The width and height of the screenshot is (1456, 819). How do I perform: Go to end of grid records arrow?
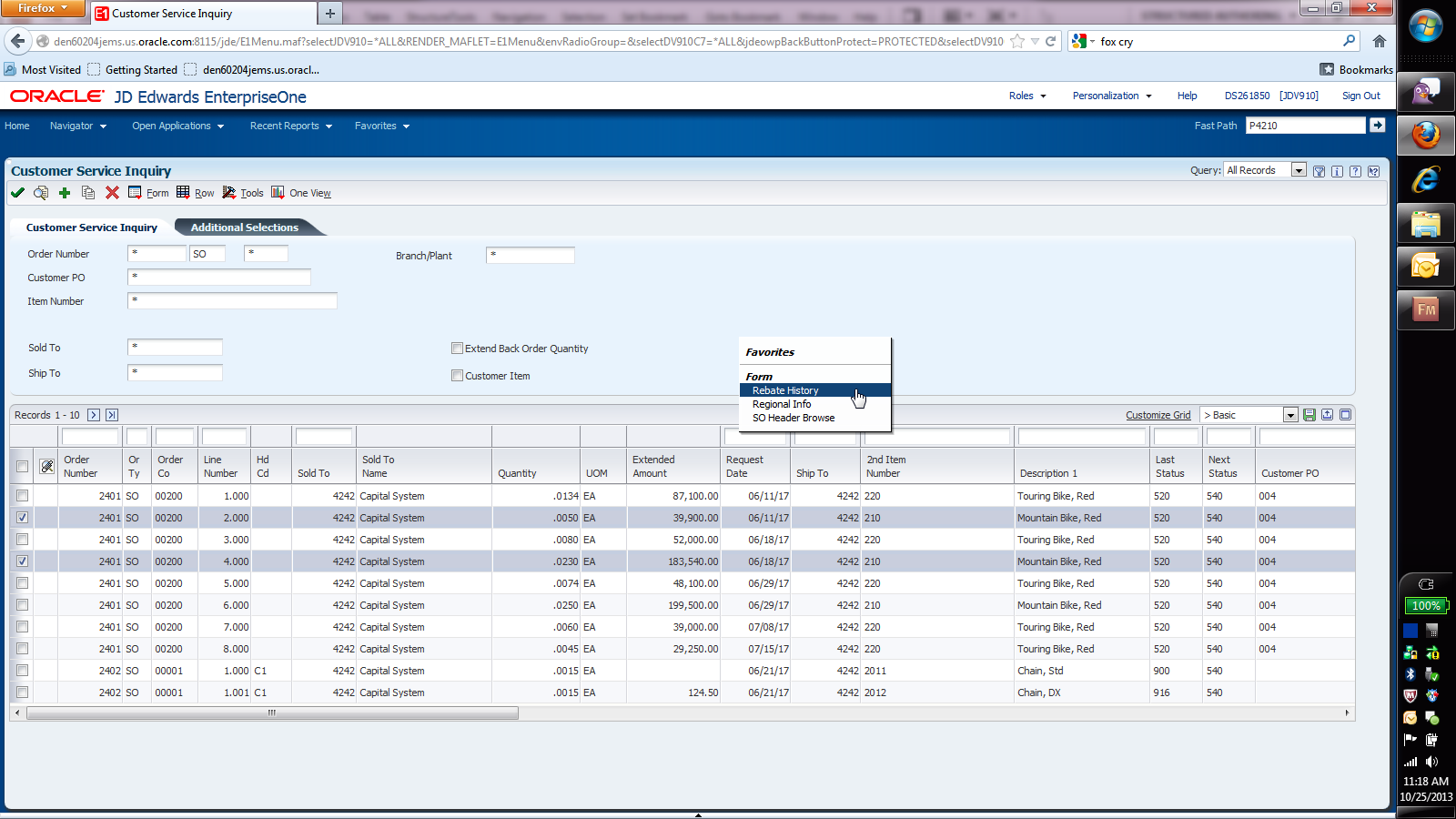(112, 415)
